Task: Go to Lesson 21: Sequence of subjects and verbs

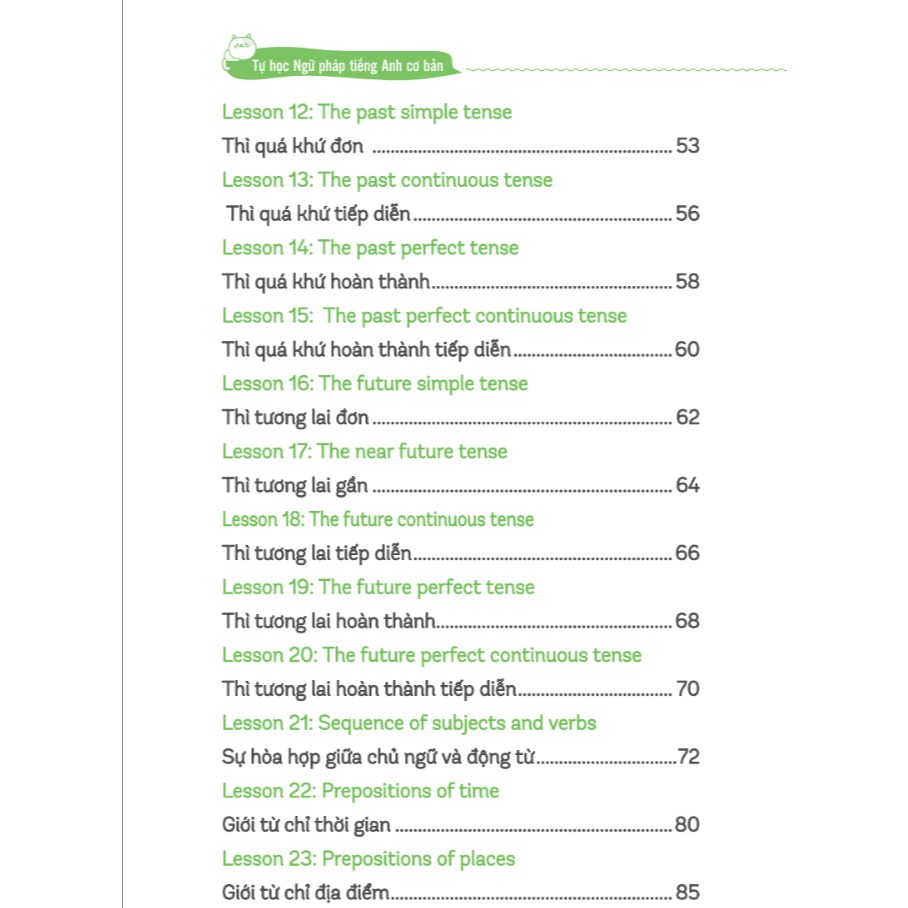Action: click(x=409, y=723)
